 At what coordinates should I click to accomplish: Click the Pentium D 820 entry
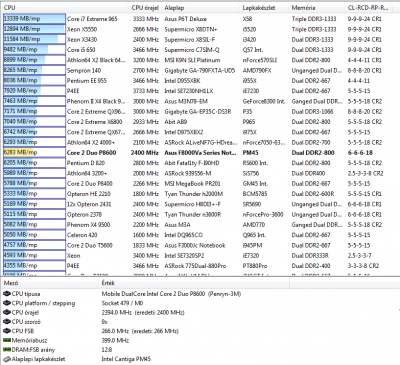click(86, 163)
